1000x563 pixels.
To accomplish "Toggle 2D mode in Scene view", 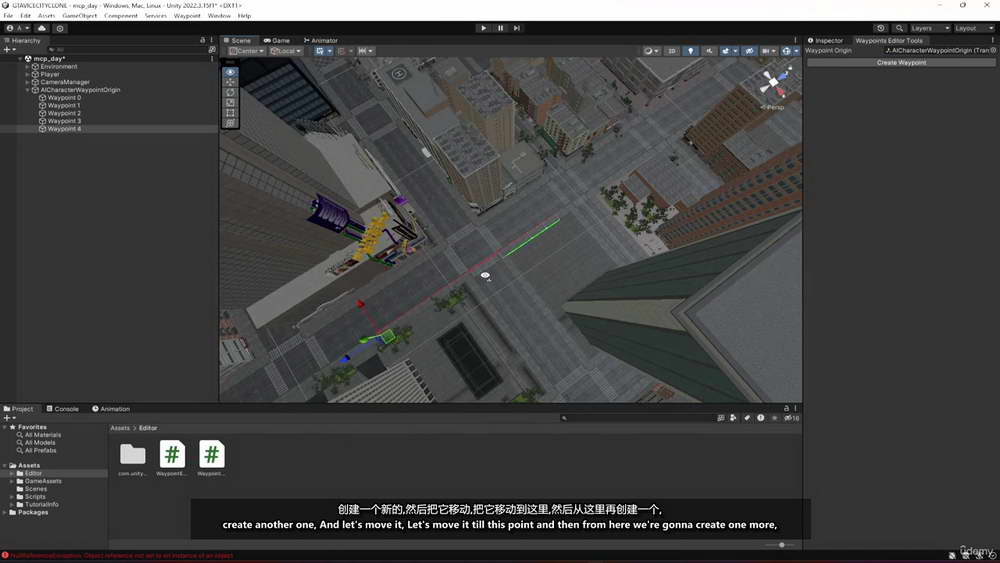I will pos(672,51).
